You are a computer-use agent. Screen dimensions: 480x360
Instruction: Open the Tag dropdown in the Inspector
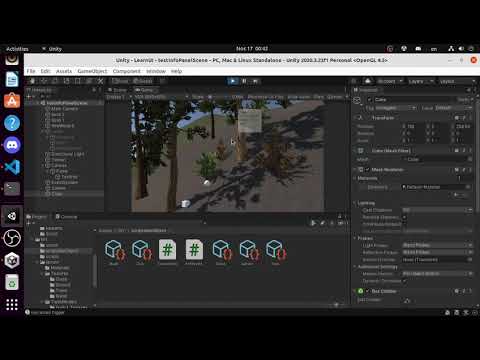[x=396, y=108]
